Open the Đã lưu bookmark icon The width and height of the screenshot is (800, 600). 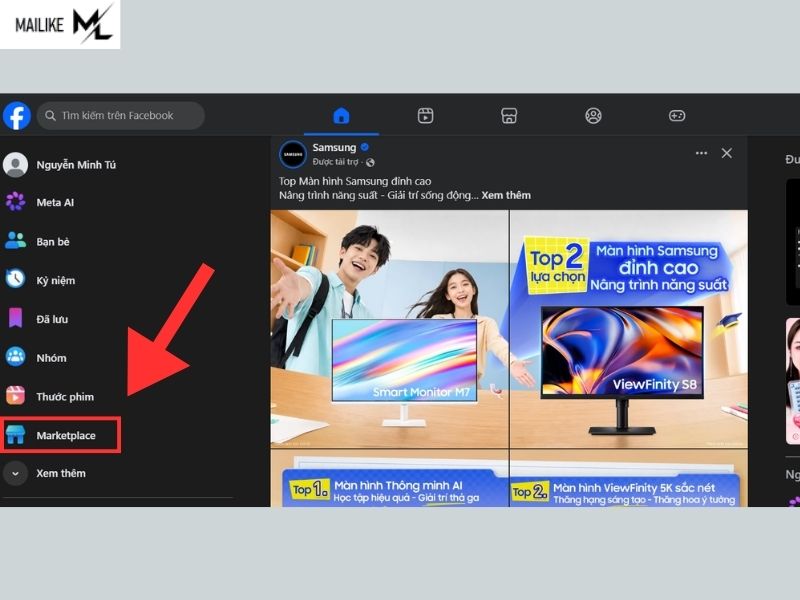coord(15,318)
